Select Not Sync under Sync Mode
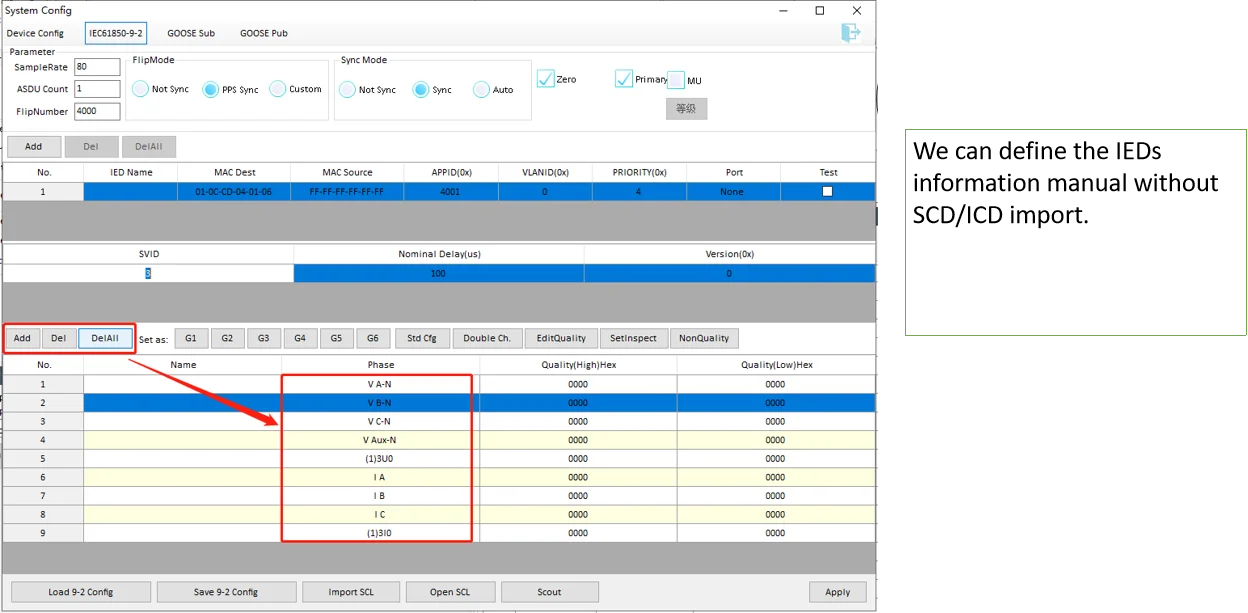This screenshot has width=1248, height=613. pos(367,89)
